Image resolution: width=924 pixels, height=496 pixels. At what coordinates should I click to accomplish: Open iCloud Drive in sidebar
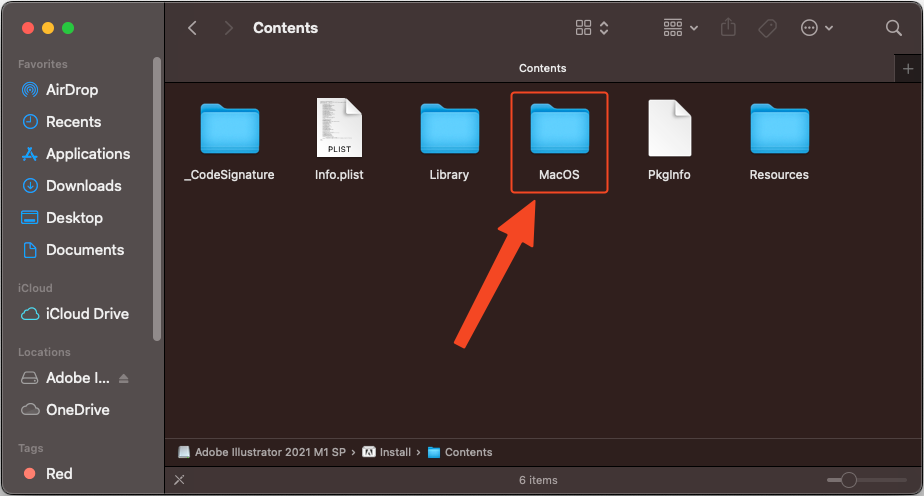pos(87,314)
